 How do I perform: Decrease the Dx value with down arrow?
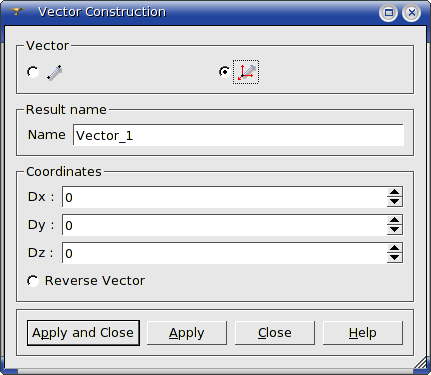coord(395,202)
